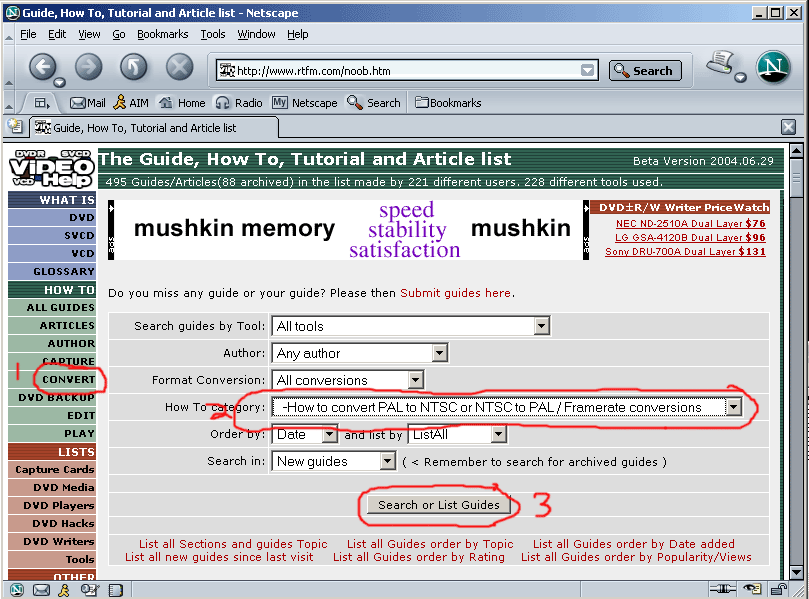Click List all new guides since last visit
Viewport: 809px width, 599px height.
(219, 557)
